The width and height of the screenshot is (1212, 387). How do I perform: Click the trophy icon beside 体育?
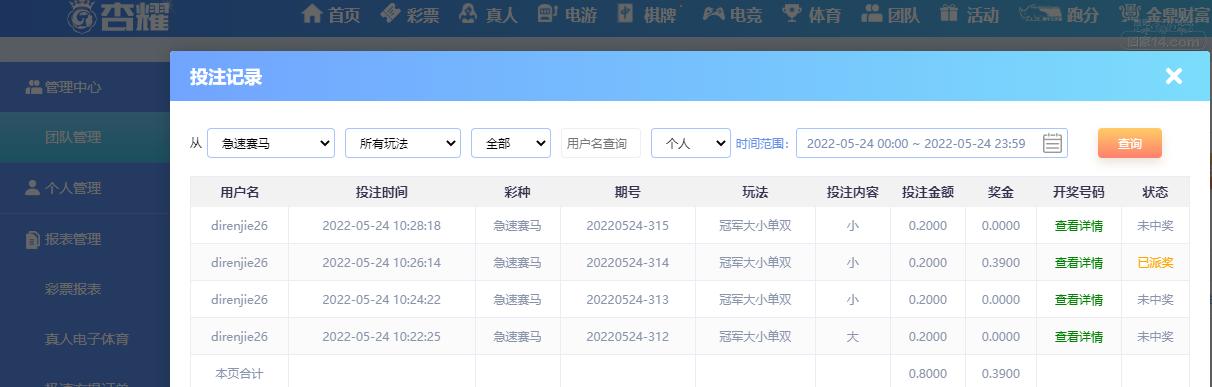[x=792, y=14]
